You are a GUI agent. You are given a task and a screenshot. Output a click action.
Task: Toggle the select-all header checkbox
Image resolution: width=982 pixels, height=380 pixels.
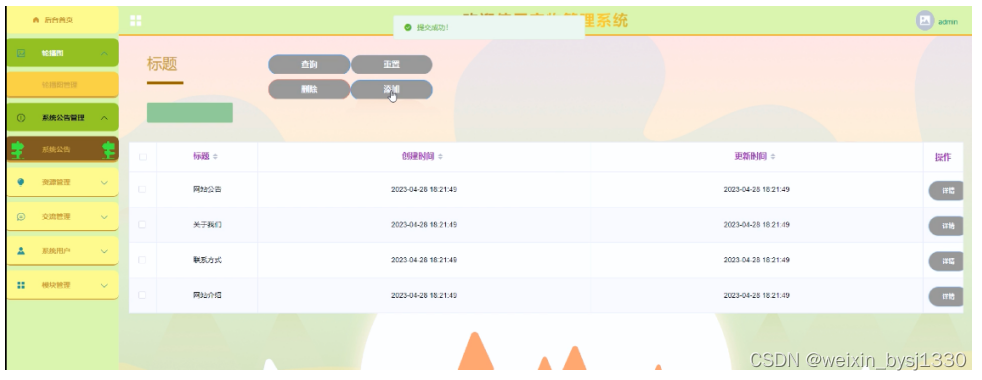coord(143,157)
